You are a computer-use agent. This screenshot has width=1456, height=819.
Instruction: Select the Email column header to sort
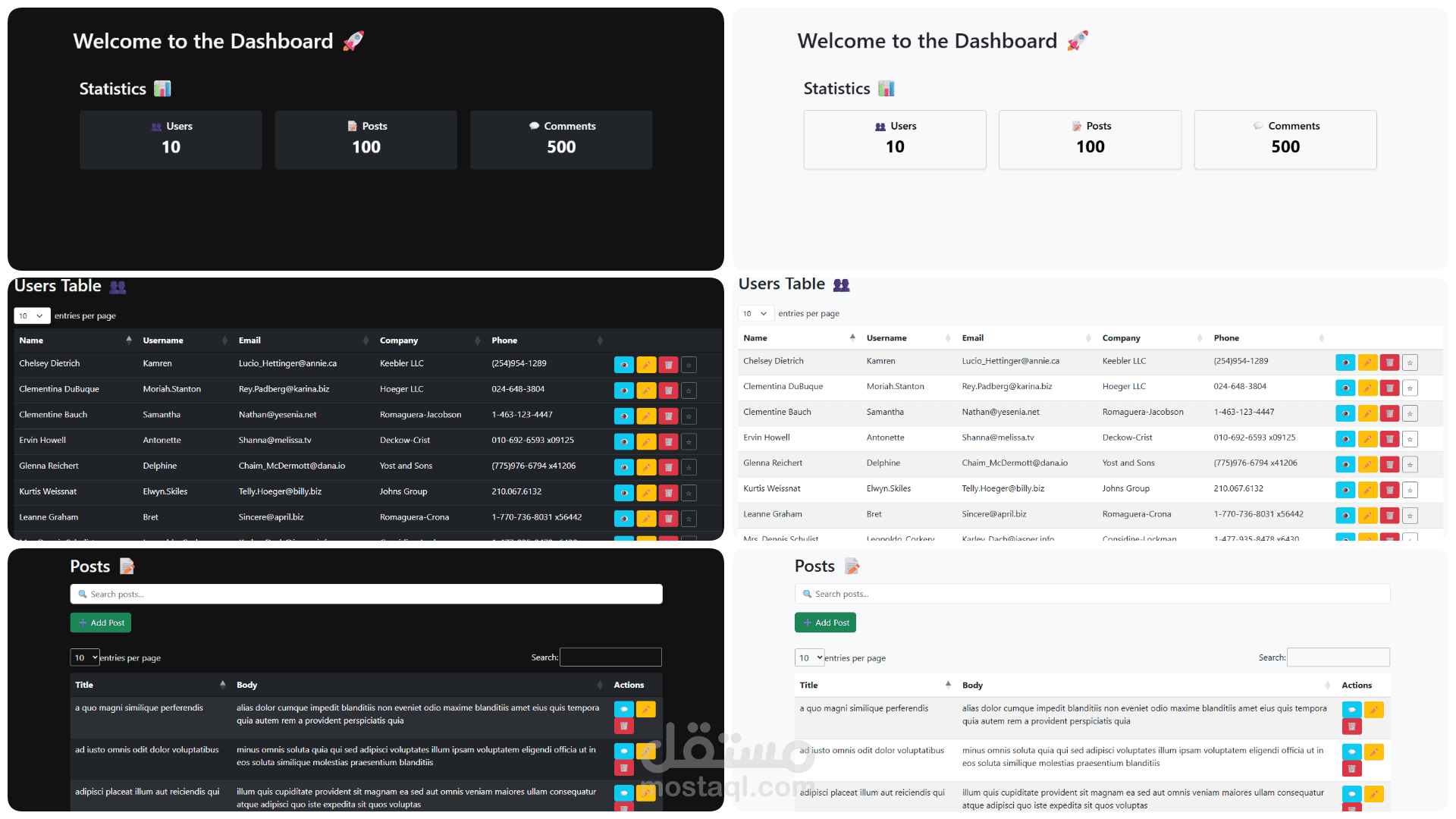[249, 340]
